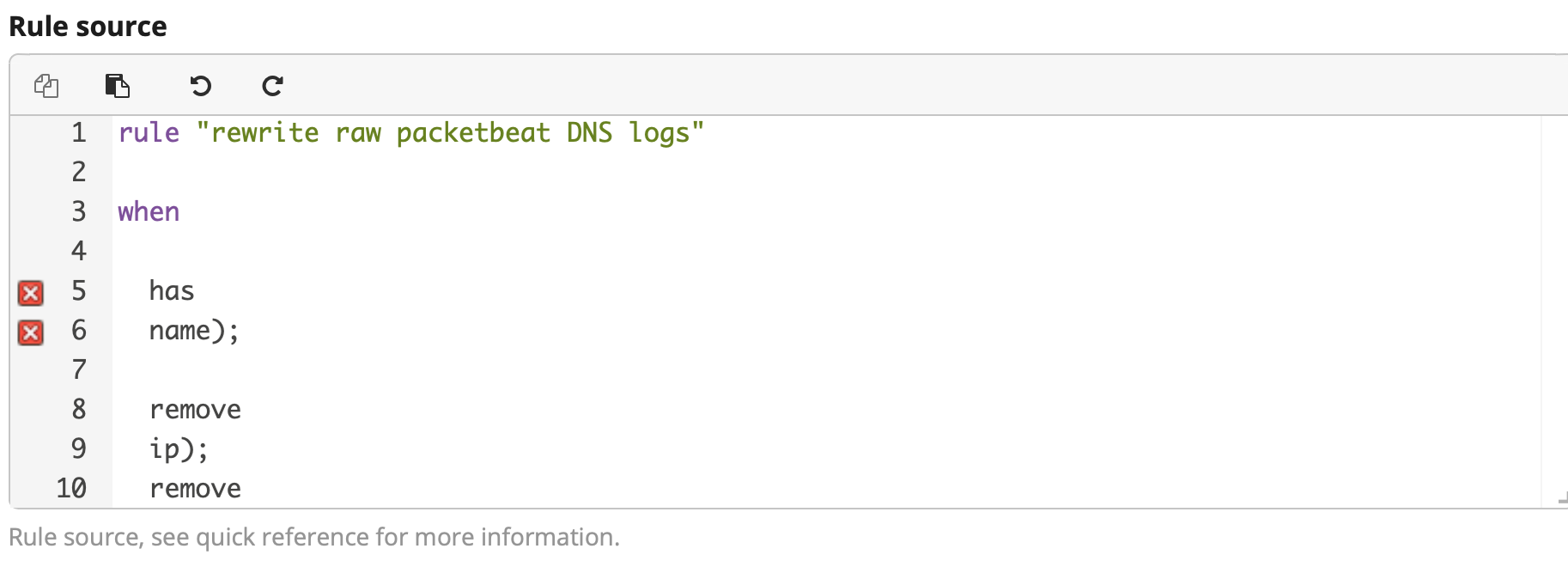Click gutter line number 10
This screenshot has height=567, width=1568.
click(x=72, y=488)
